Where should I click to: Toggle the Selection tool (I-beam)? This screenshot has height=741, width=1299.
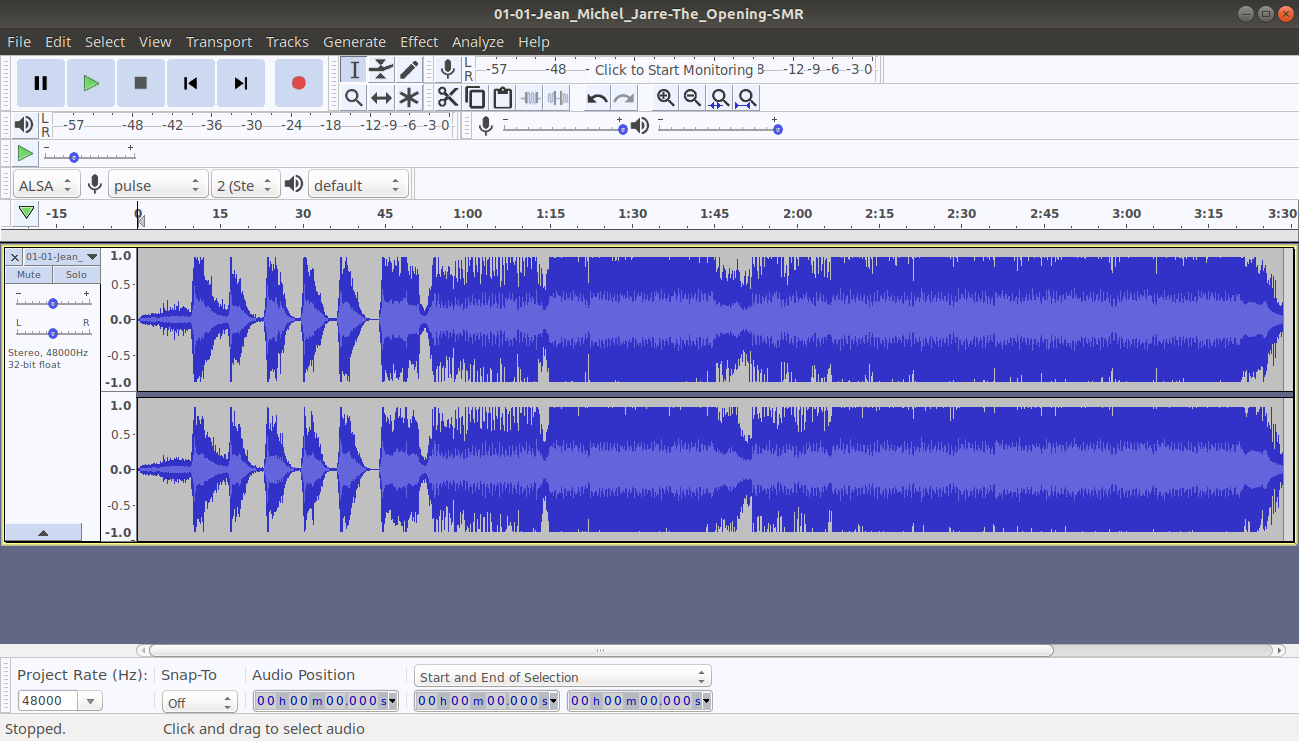click(354, 69)
